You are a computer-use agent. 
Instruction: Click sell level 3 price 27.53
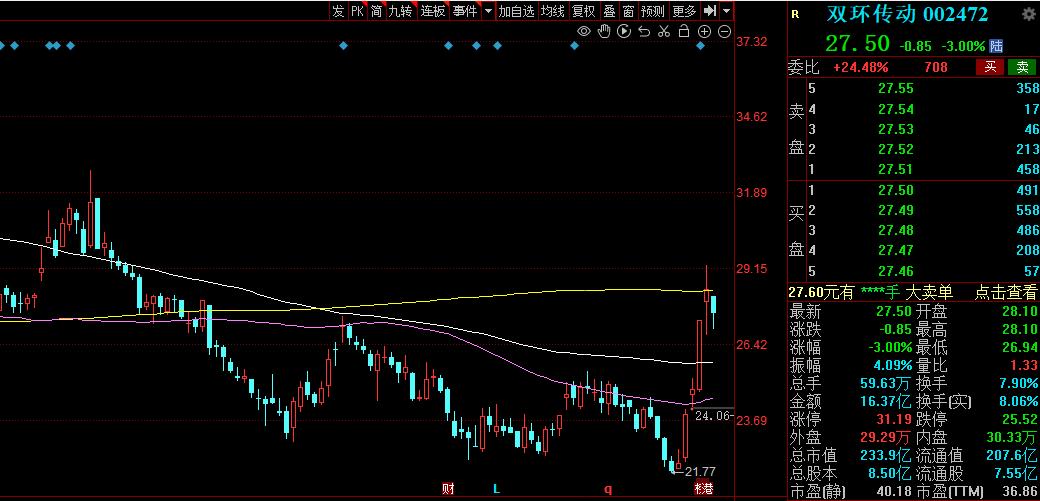click(895, 129)
